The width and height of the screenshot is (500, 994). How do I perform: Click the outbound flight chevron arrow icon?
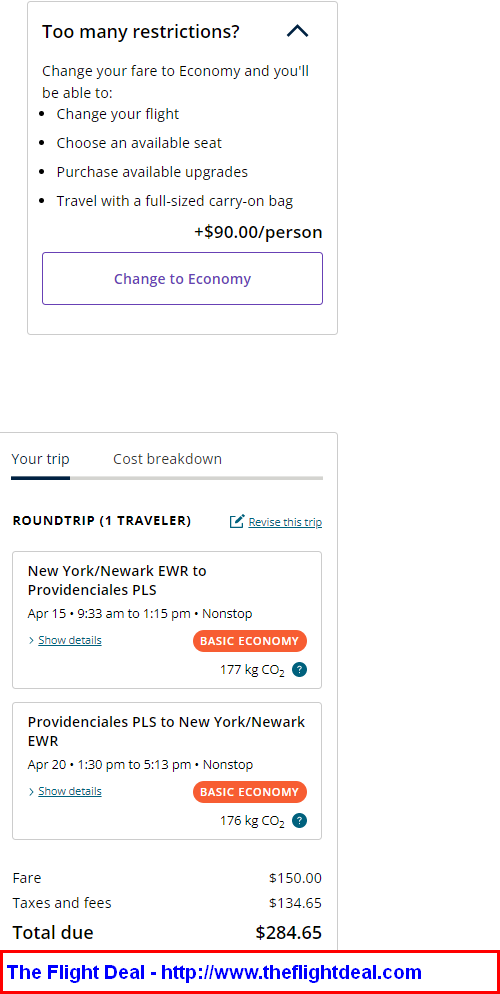pos(32,641)
